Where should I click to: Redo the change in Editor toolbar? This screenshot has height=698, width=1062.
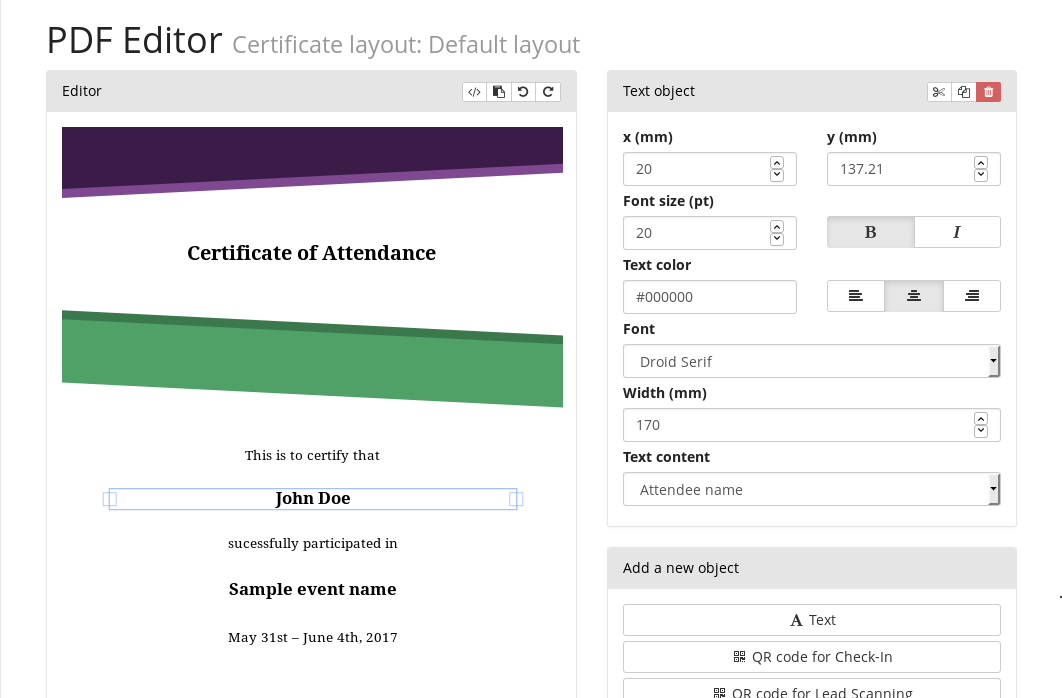click(548, 92)
